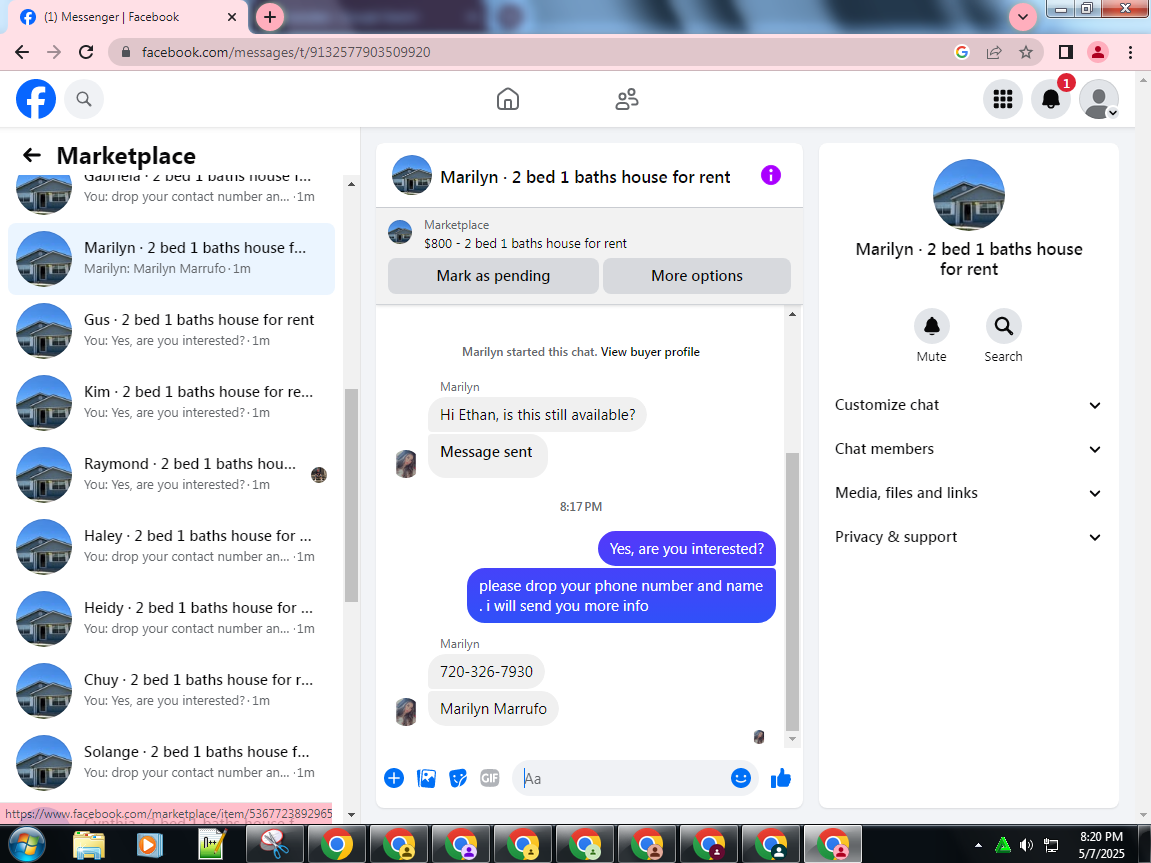Open Windows Start button
This screenshot has width=1151, height=863.
[26, 844]
